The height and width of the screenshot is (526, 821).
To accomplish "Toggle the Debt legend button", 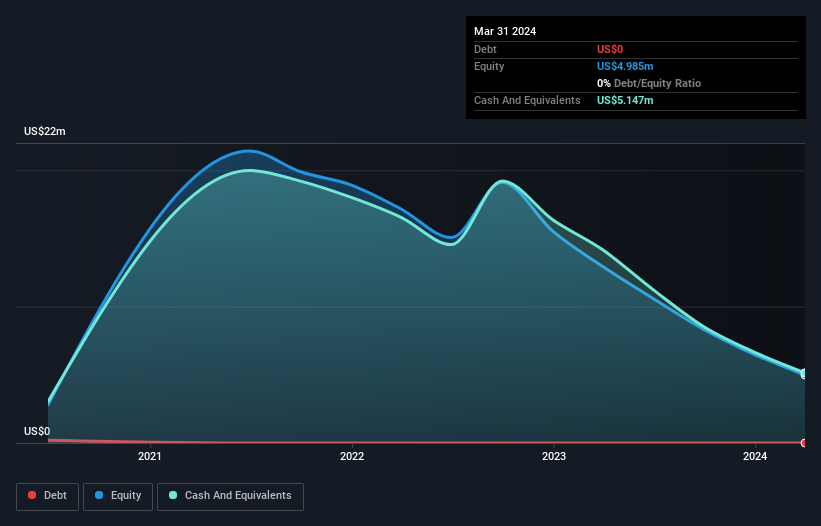I will point(48,496).
